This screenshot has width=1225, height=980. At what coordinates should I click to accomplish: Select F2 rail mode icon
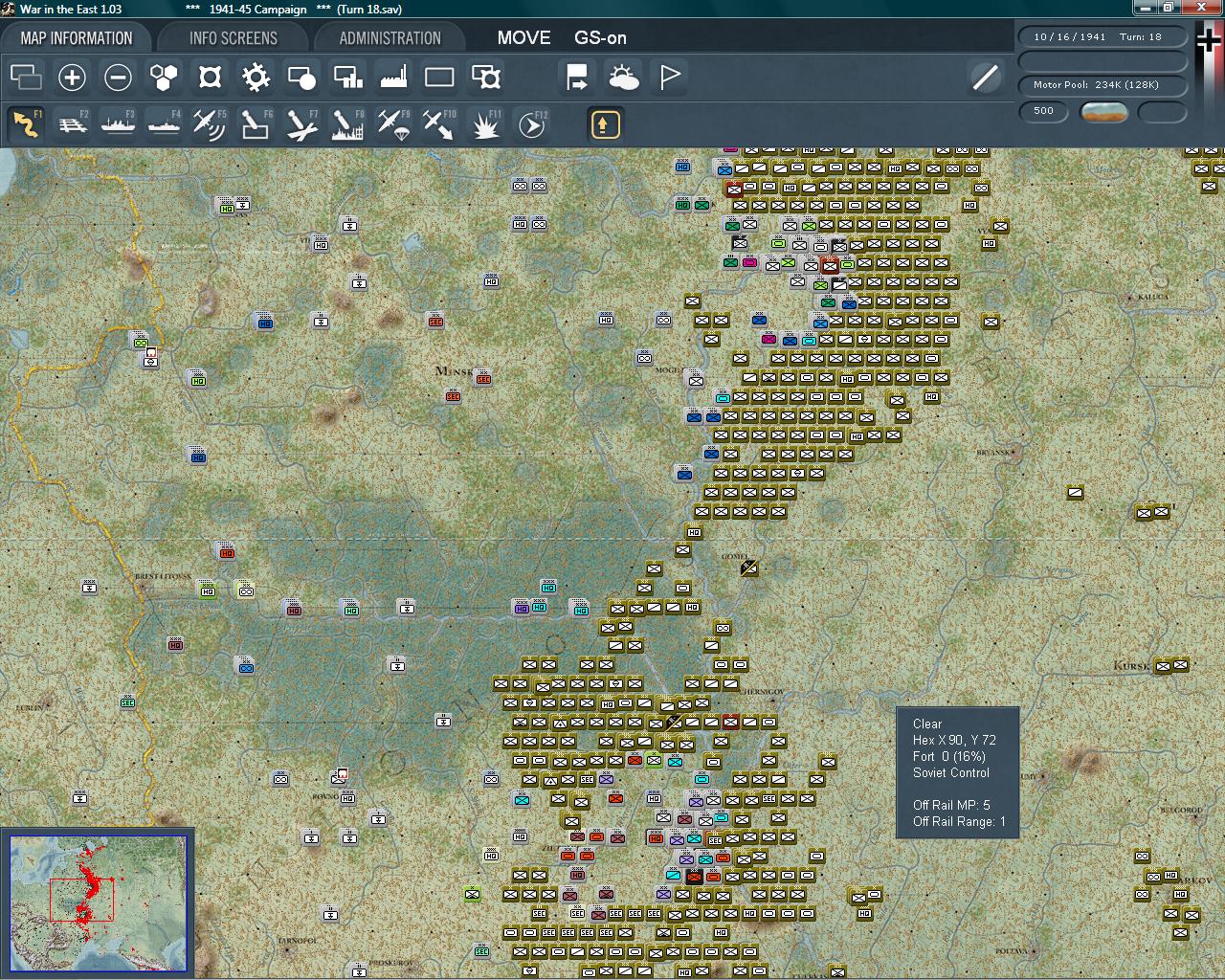coord(72,124)
